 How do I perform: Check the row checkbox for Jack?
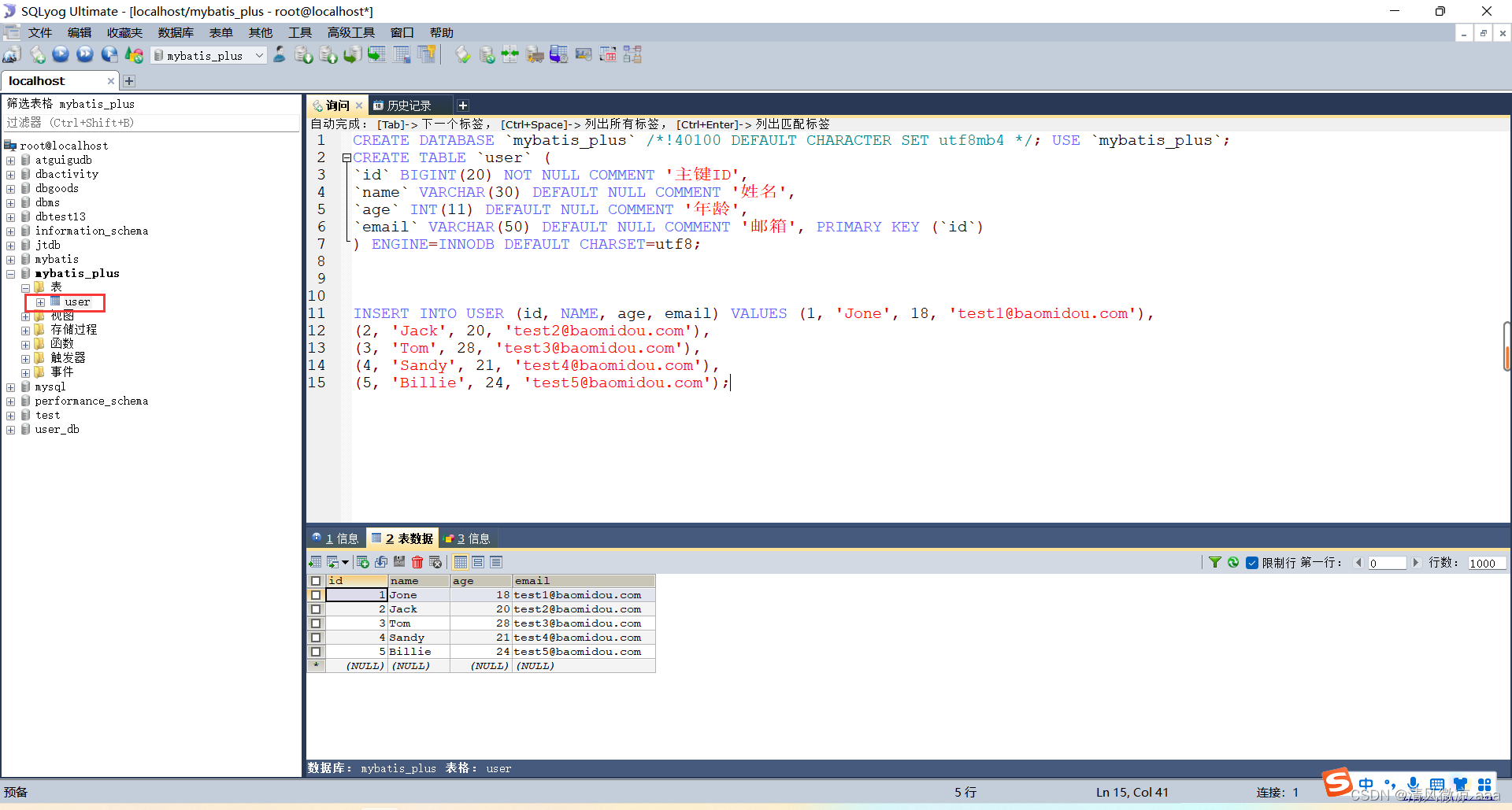pyautogui.click(x=316, y=609)
